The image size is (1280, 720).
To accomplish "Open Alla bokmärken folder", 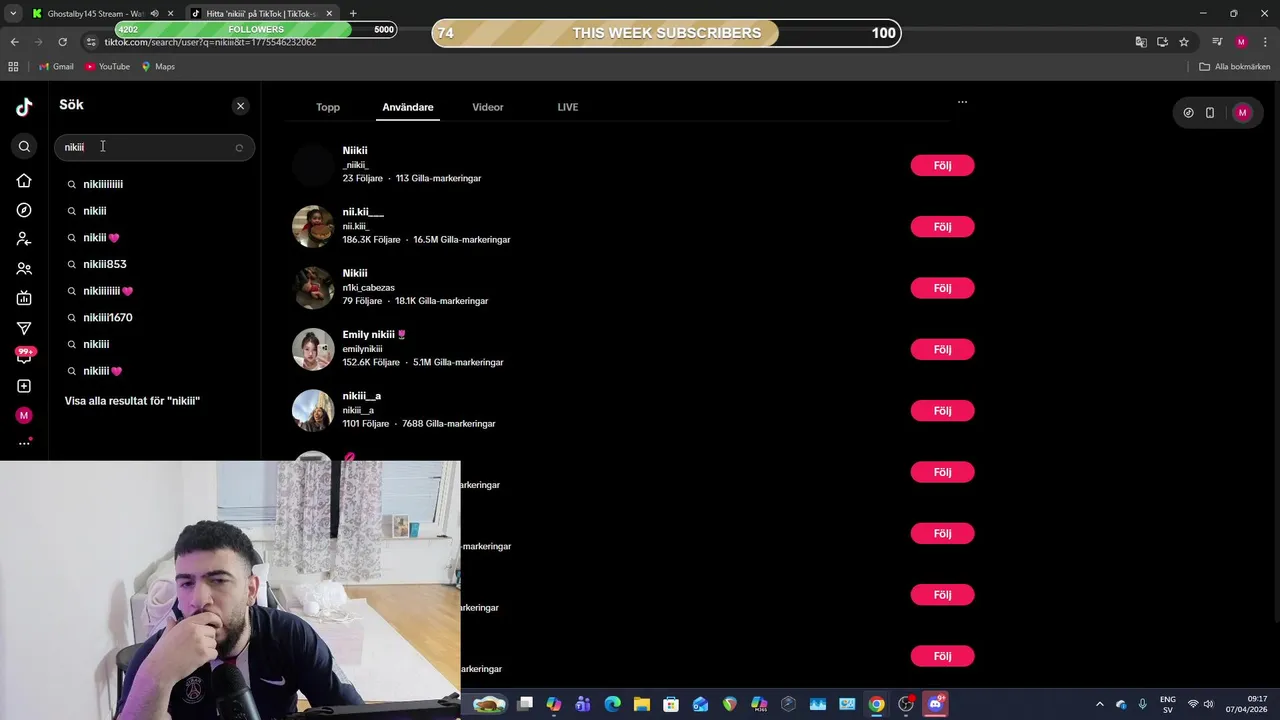I will click(1235, 67).
